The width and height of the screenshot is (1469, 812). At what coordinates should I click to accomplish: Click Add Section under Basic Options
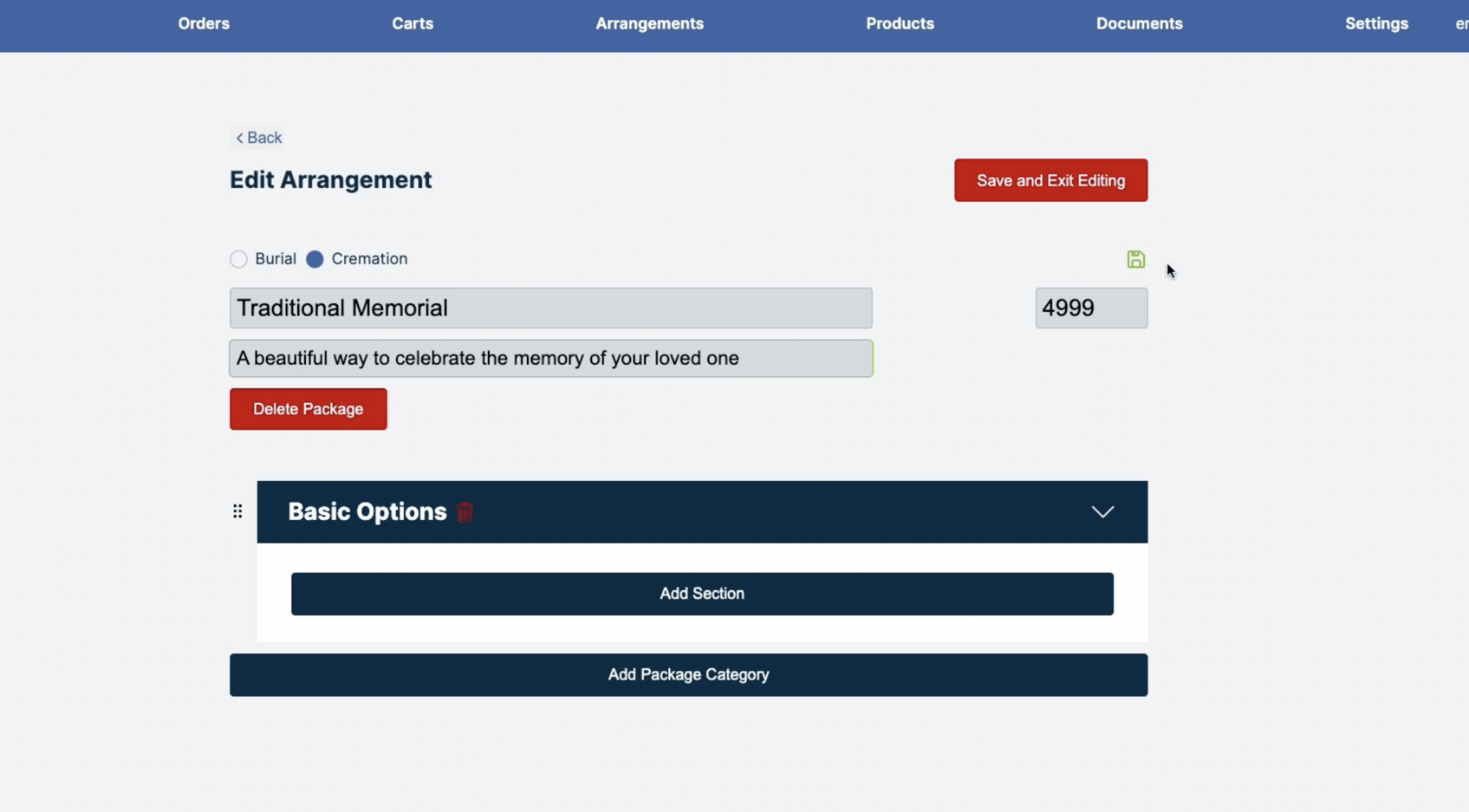point(701,594)
